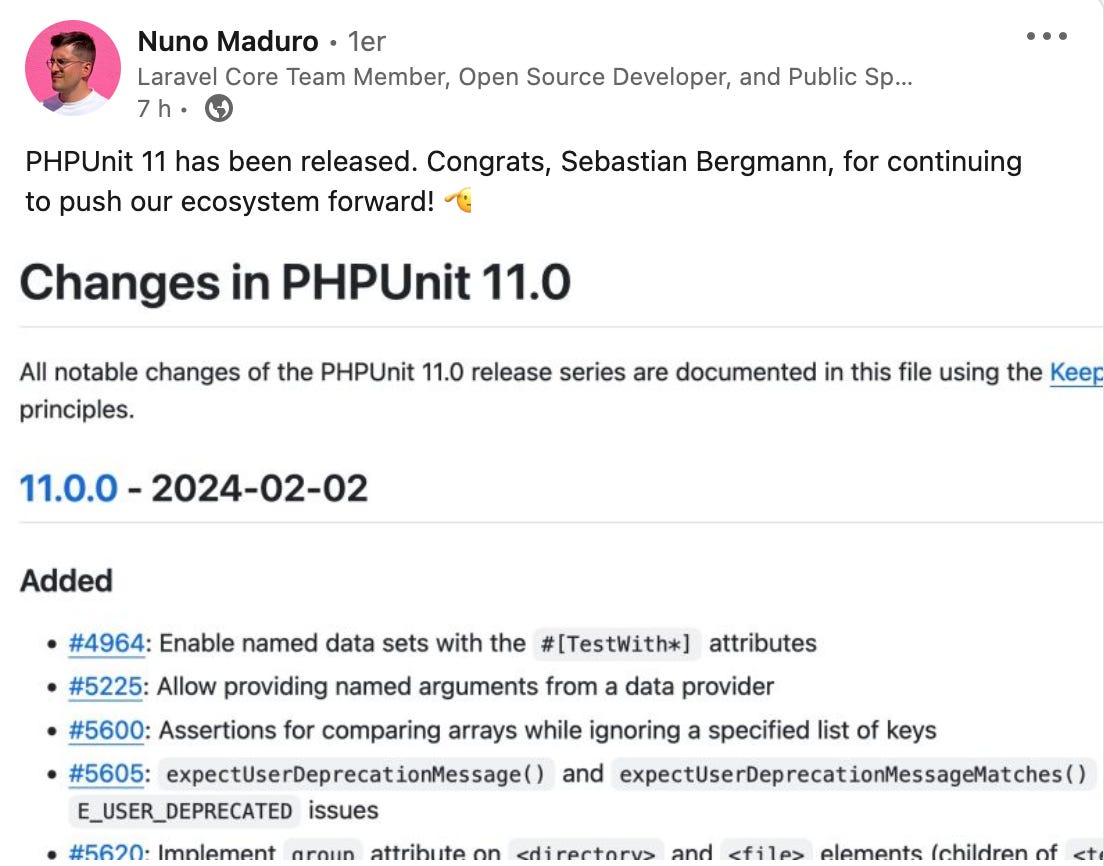
Task: Click the pointing hand emoji in the post
Action: 458,201
